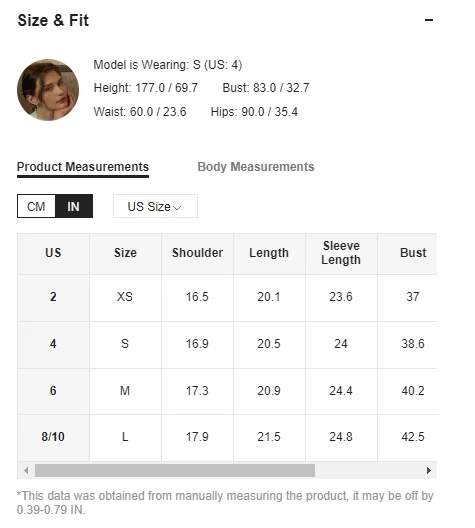Click the XS size cell
The image size is (475, 528).
pyautogui.click(x=125, y=298)
